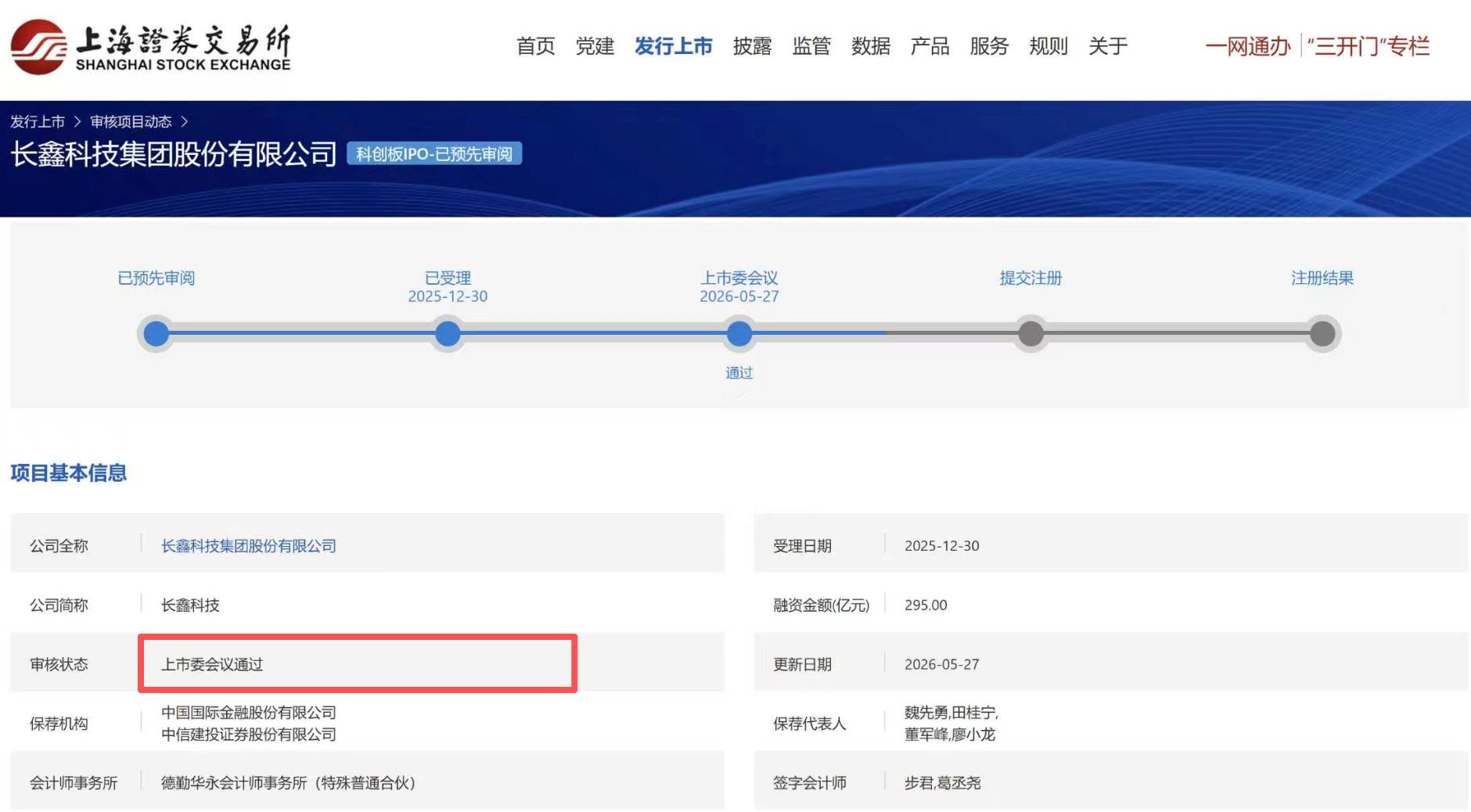1471x812 pixels.
Task: Click the 已受理 timeline node circle
Action: [x=448, y=334]
